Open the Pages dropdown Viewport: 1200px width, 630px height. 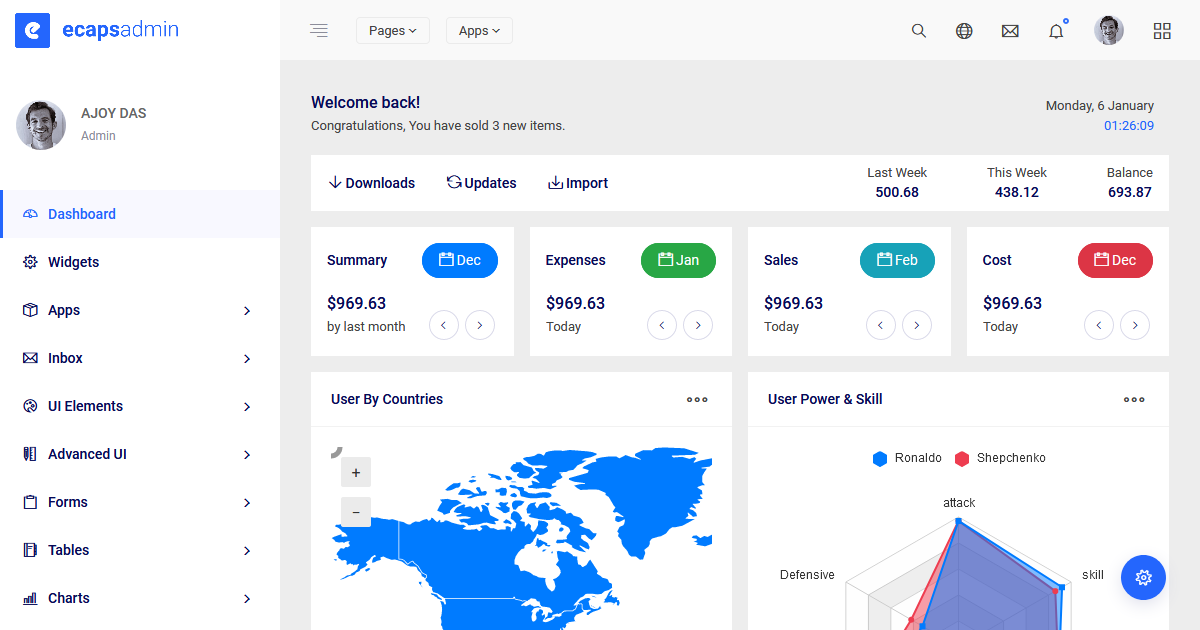(392, 31)
